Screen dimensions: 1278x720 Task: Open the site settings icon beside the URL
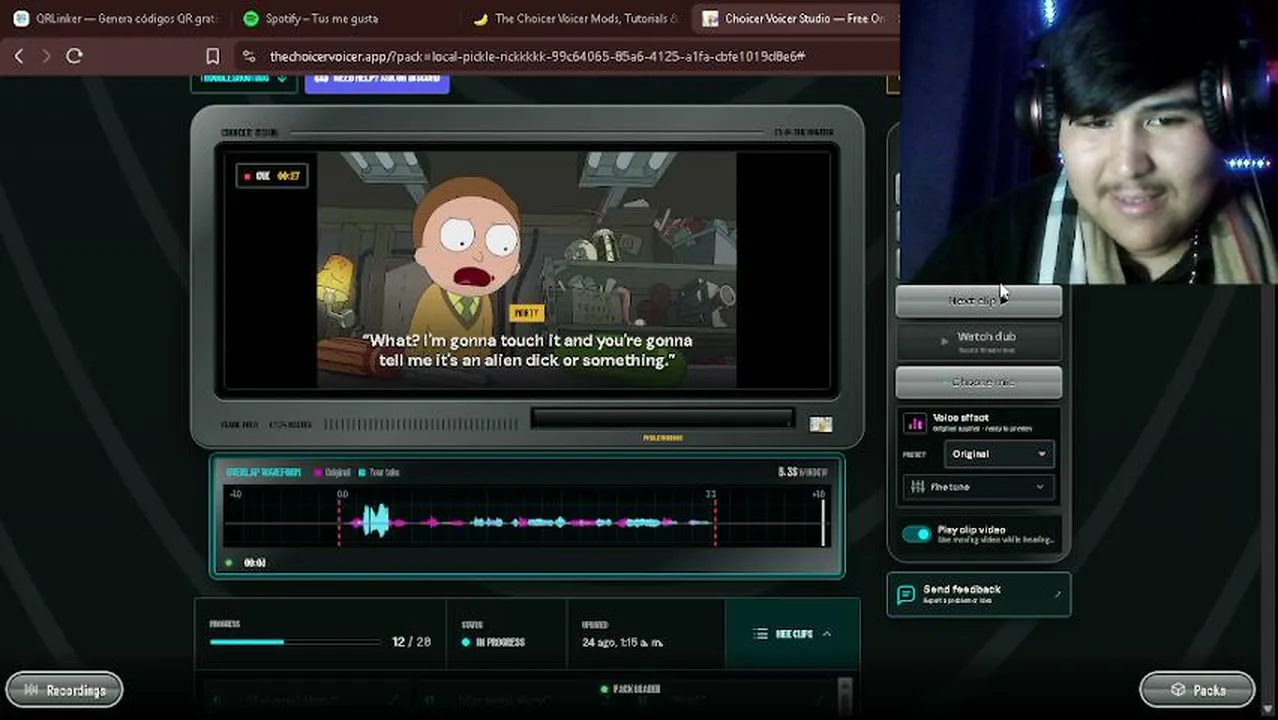[x=248, y=56]
